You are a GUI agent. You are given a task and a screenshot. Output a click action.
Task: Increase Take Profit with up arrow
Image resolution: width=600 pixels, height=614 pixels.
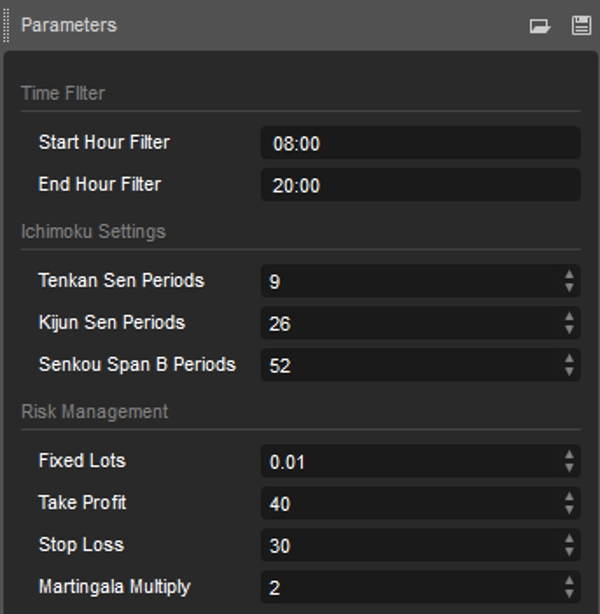point(569,497)
